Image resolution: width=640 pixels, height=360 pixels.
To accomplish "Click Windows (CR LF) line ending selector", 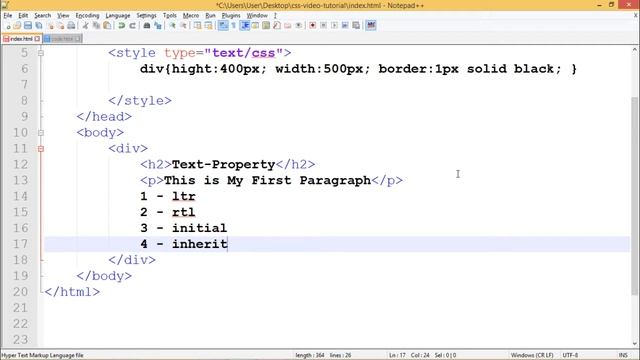I will click(532, 355).
